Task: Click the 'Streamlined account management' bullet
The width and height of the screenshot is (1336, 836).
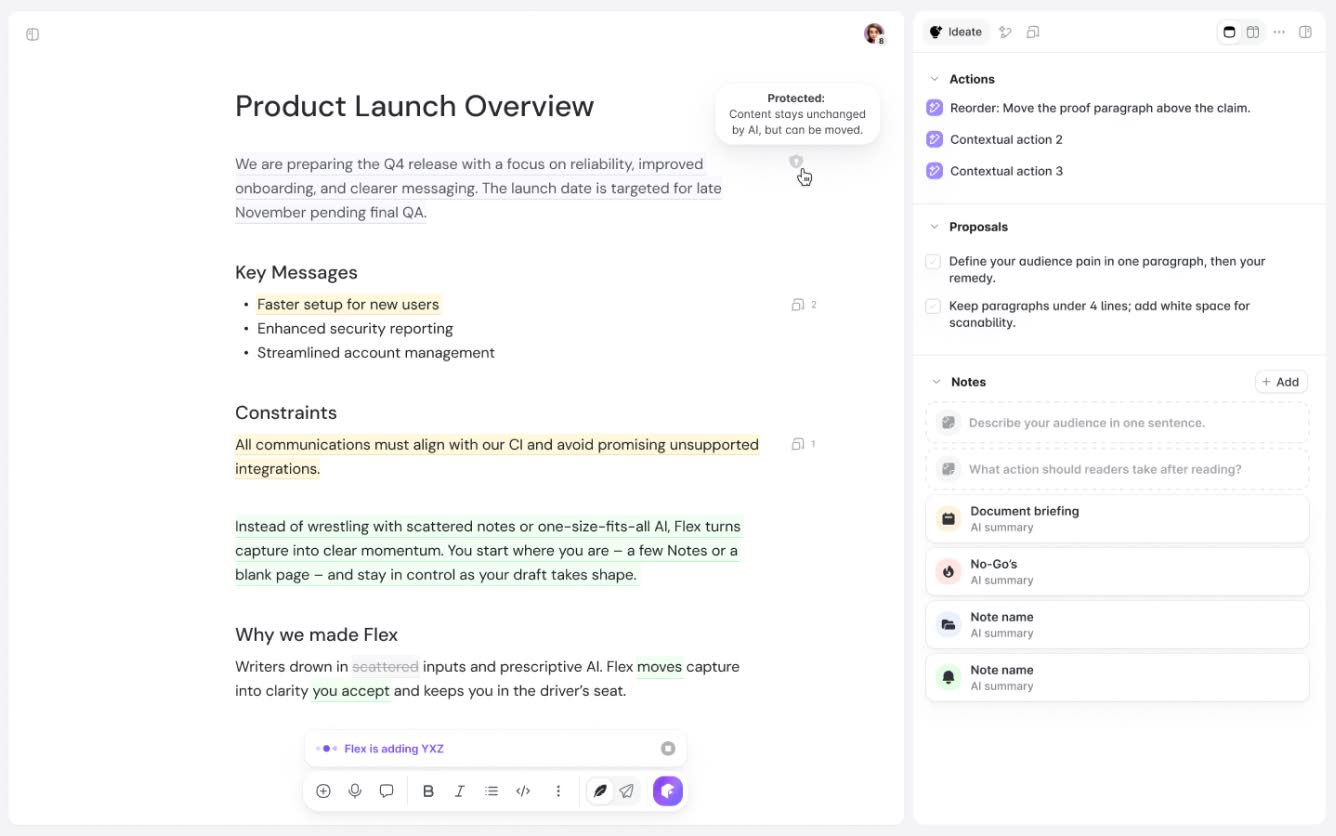Action: (x=376, y=353)
